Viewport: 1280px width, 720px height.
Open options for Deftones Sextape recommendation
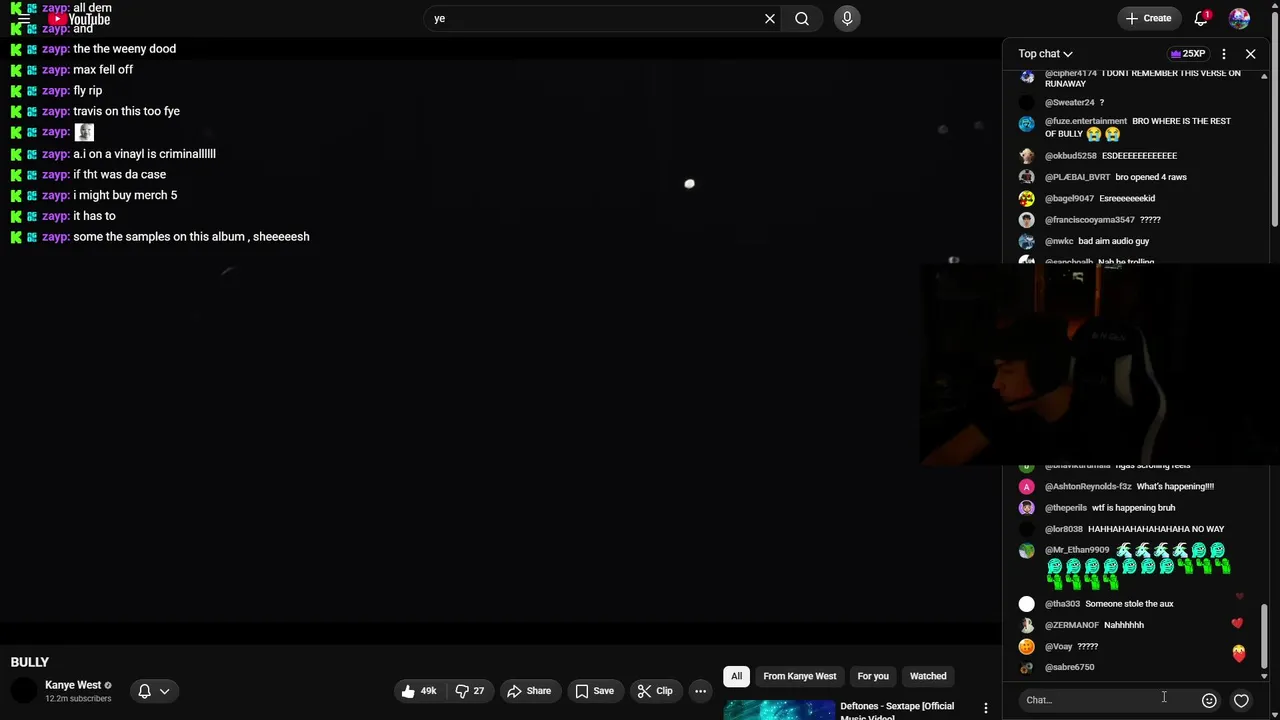(x=985, y=708)
